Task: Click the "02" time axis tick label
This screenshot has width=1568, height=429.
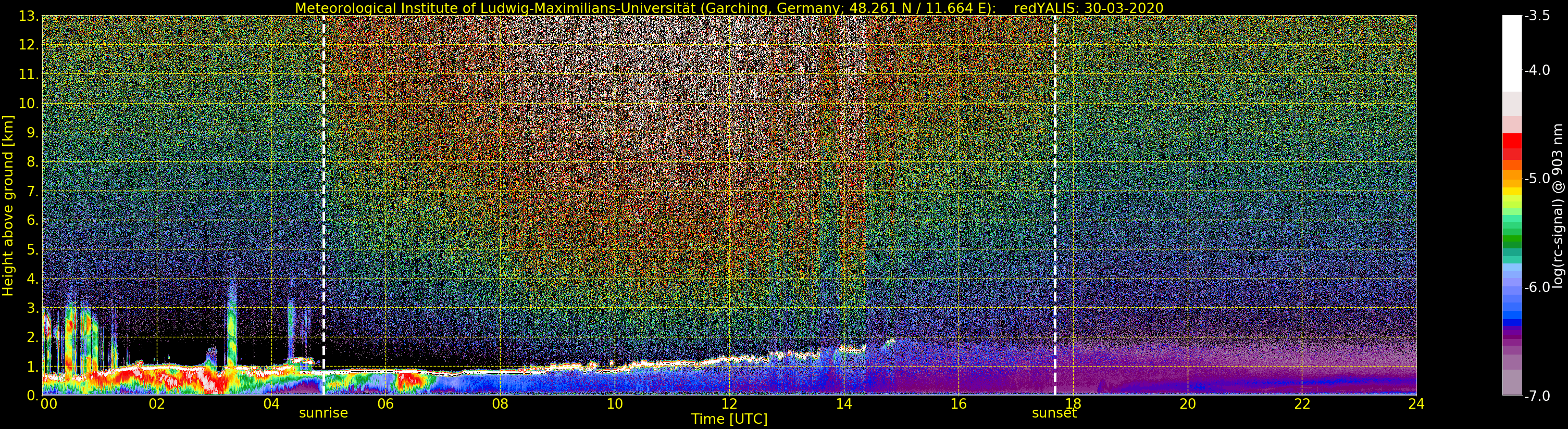Action: [x=156, y=404]
